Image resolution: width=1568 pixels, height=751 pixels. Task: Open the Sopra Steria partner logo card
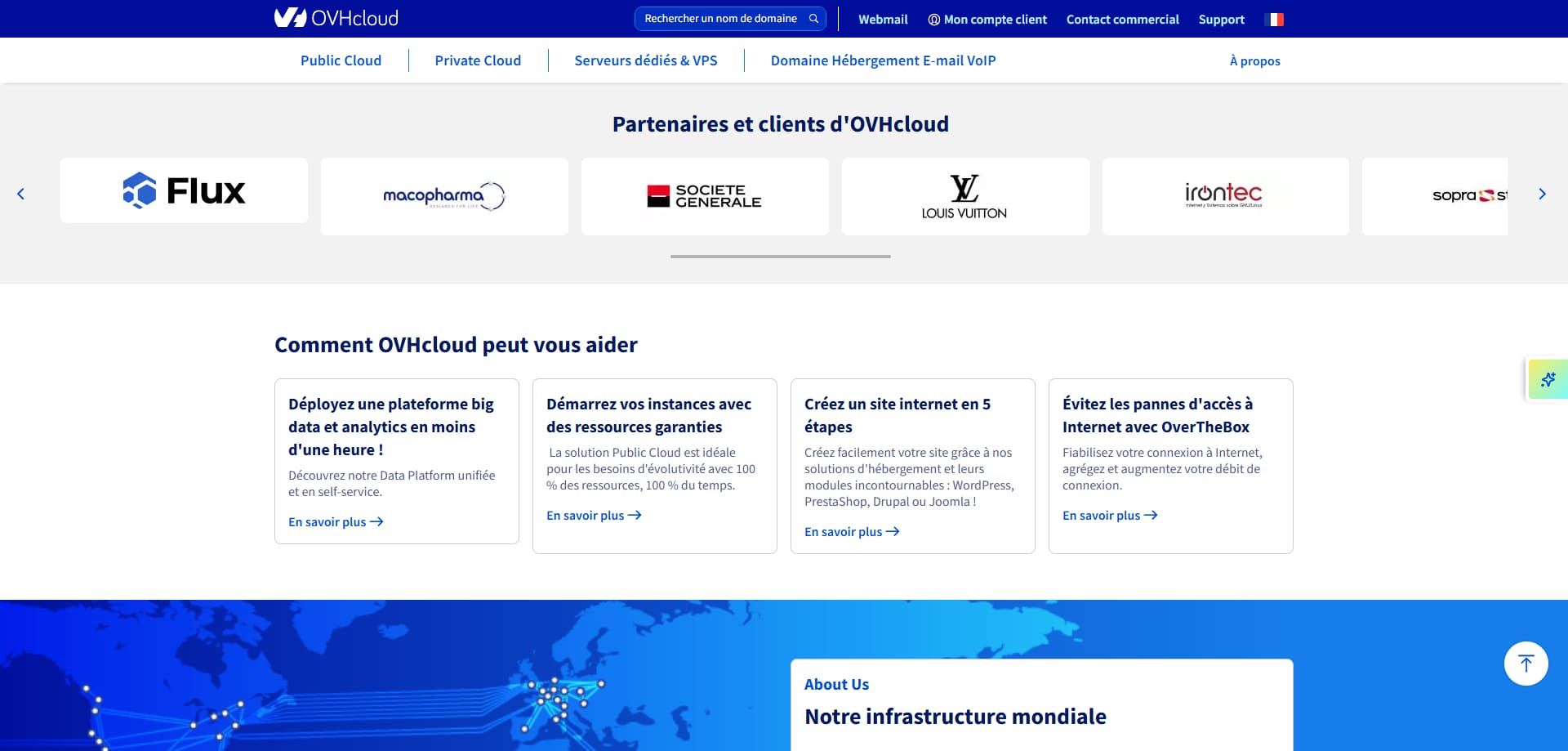1435,196
